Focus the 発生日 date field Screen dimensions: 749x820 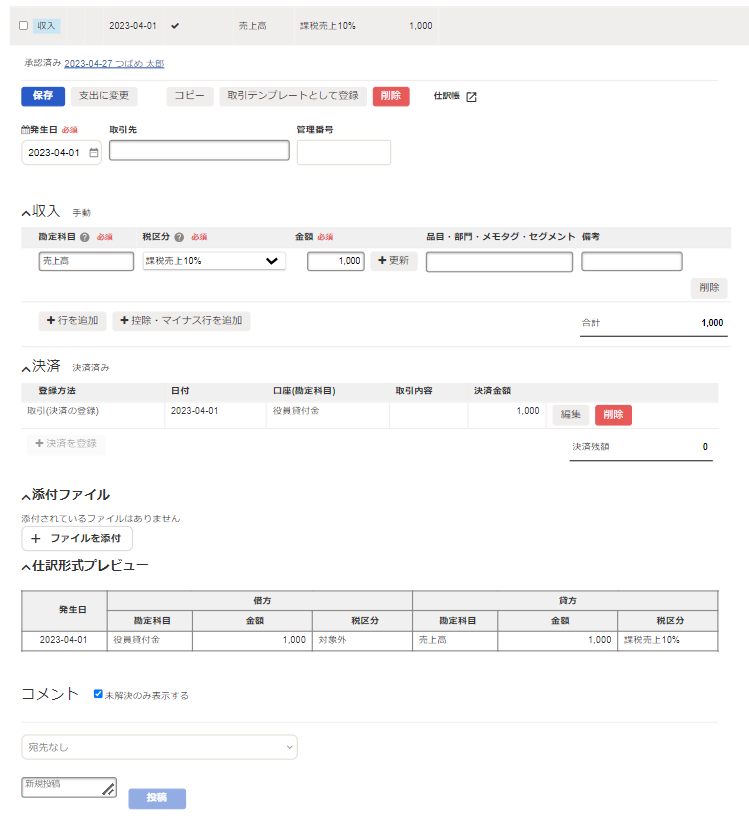pyautogui.click(x=61, y=153)
